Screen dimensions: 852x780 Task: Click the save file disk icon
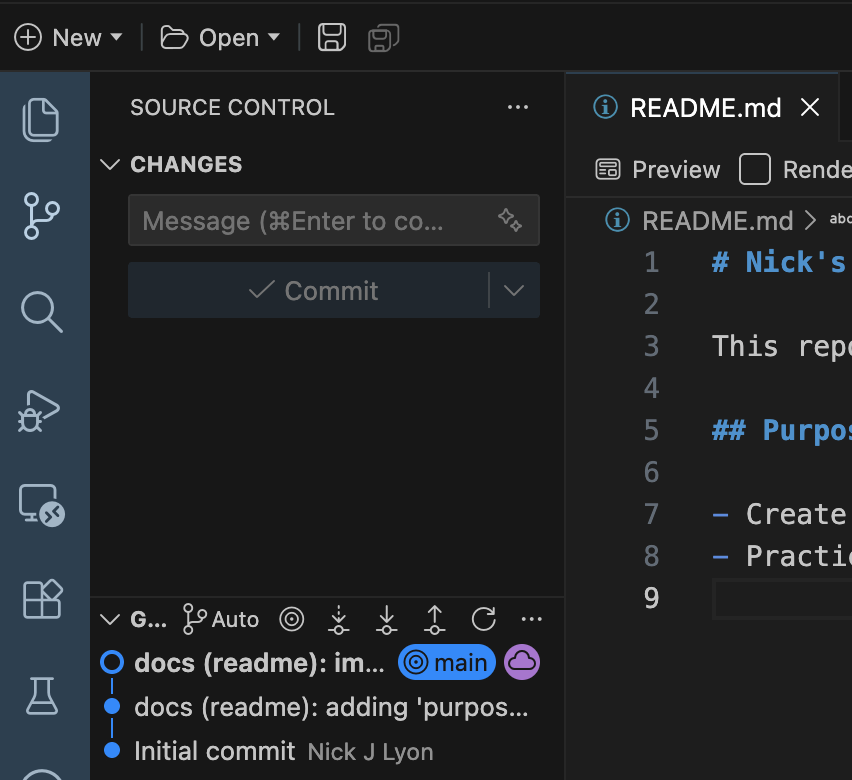point(332,38)
